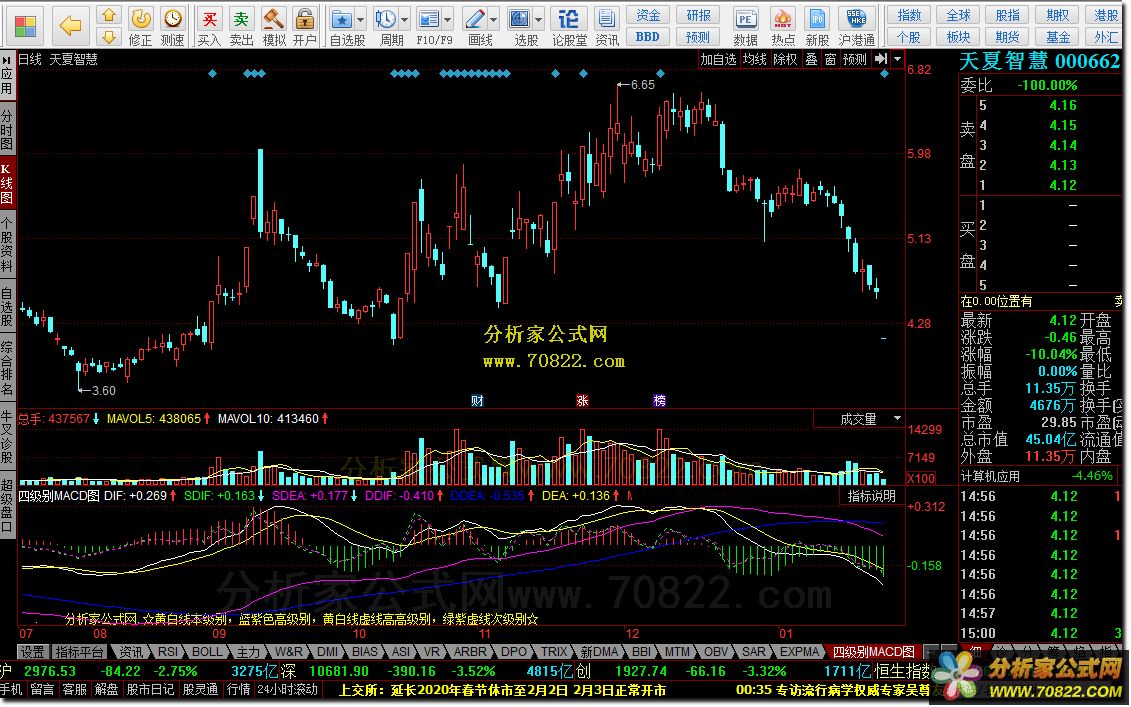Switch to the BOLL indicator tab
Viewport: 1131px width, 707px height.
click(208, 651)
